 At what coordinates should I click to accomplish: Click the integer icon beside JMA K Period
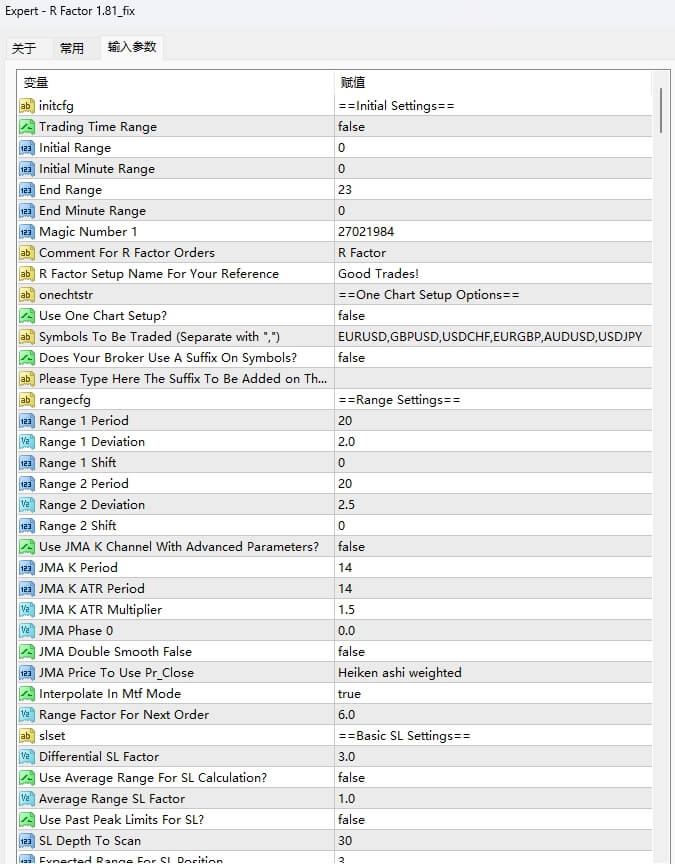26,568
